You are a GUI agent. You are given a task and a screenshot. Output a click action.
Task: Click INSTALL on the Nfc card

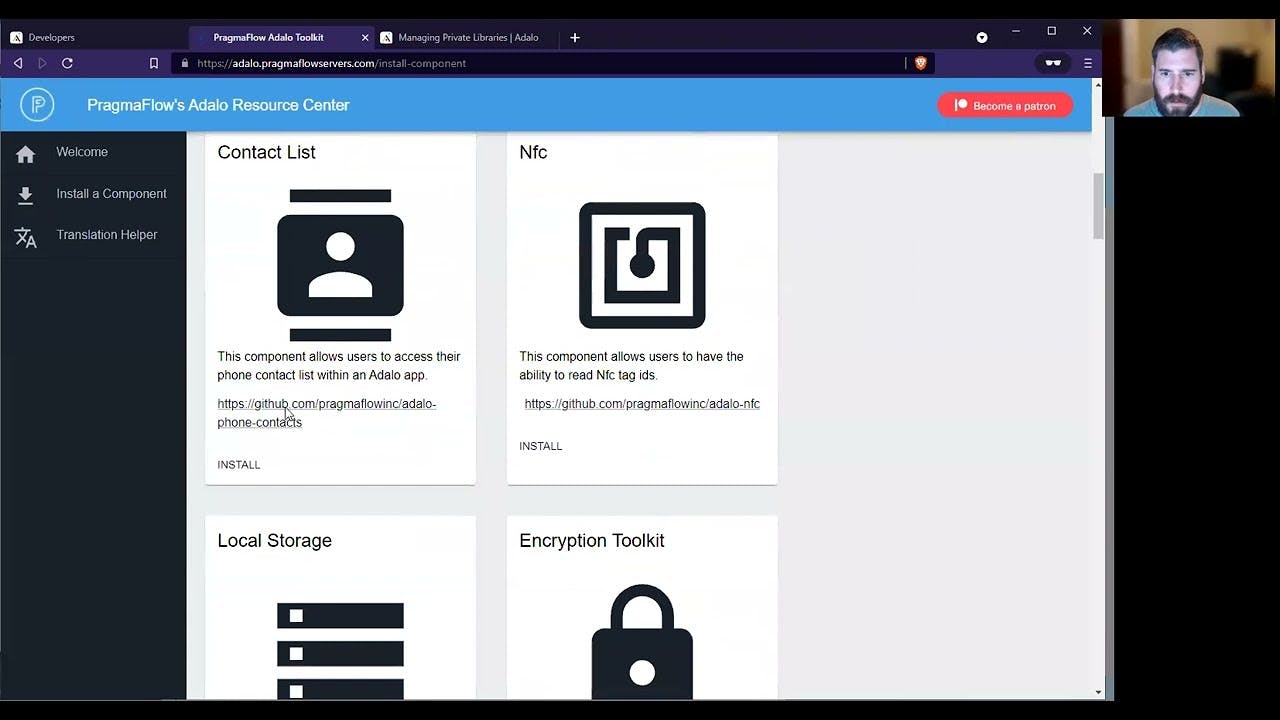pos(541,446)
